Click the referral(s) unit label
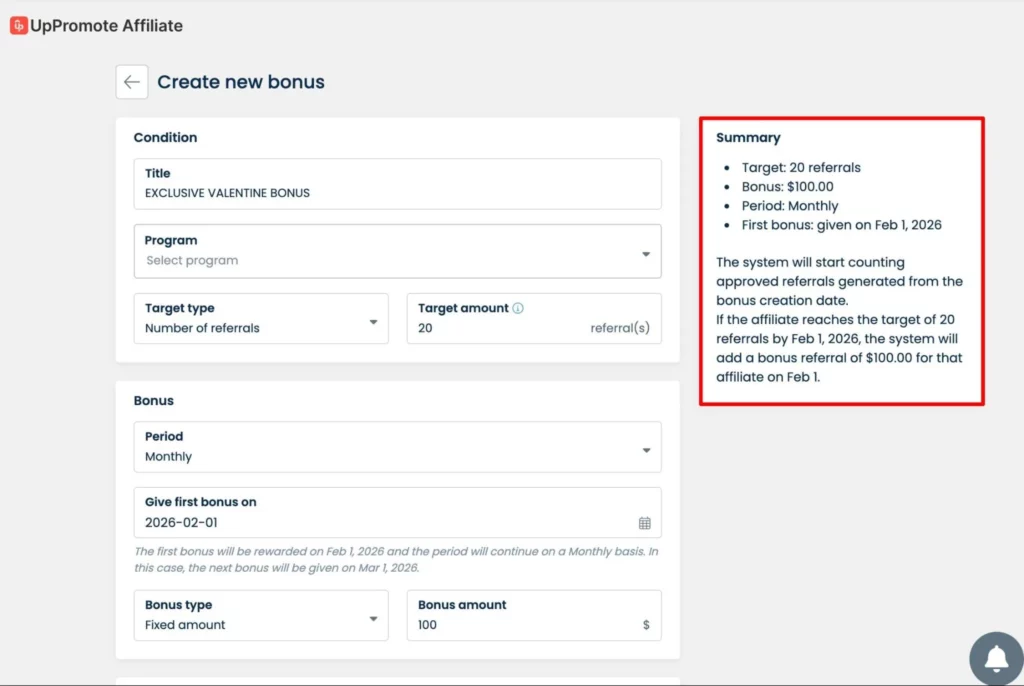This screenshot has width=1024, height=686. (x=620, y=328)
